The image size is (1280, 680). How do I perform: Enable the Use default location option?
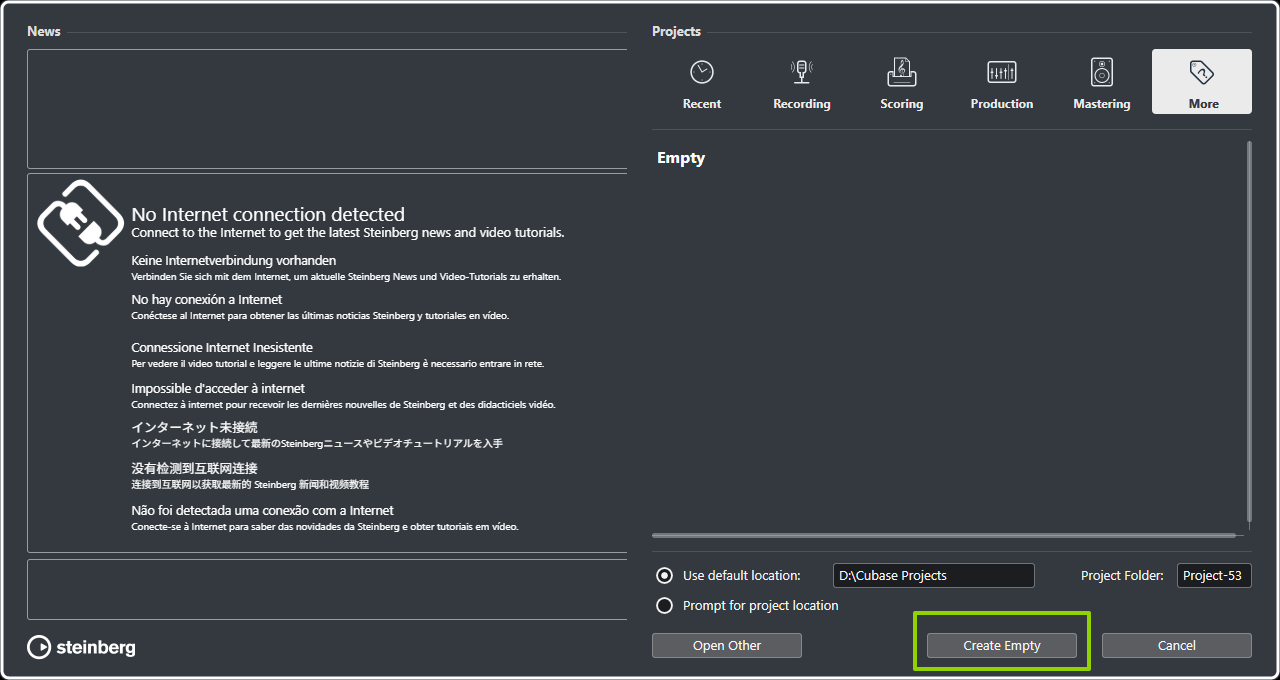(x=664, y=576)
